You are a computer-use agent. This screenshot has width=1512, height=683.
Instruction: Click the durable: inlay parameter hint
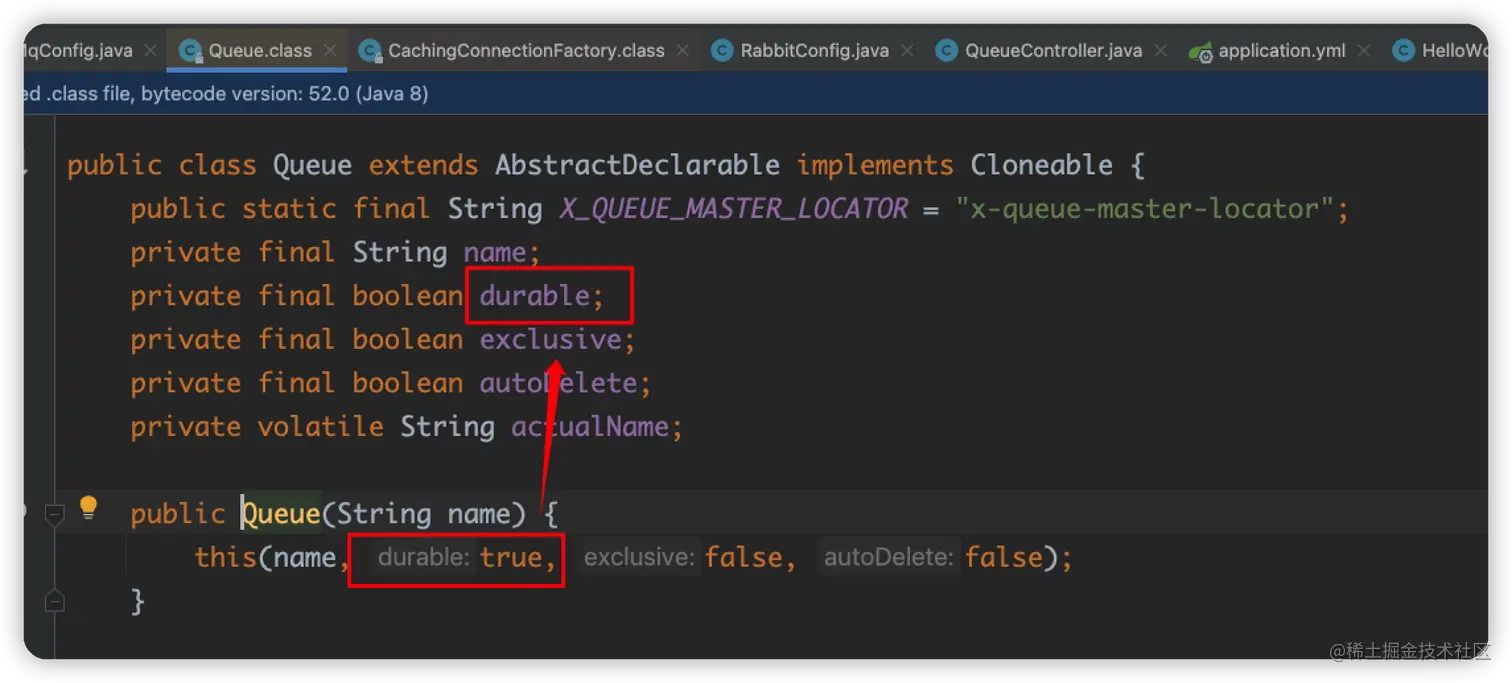click(x=423, y=557)
